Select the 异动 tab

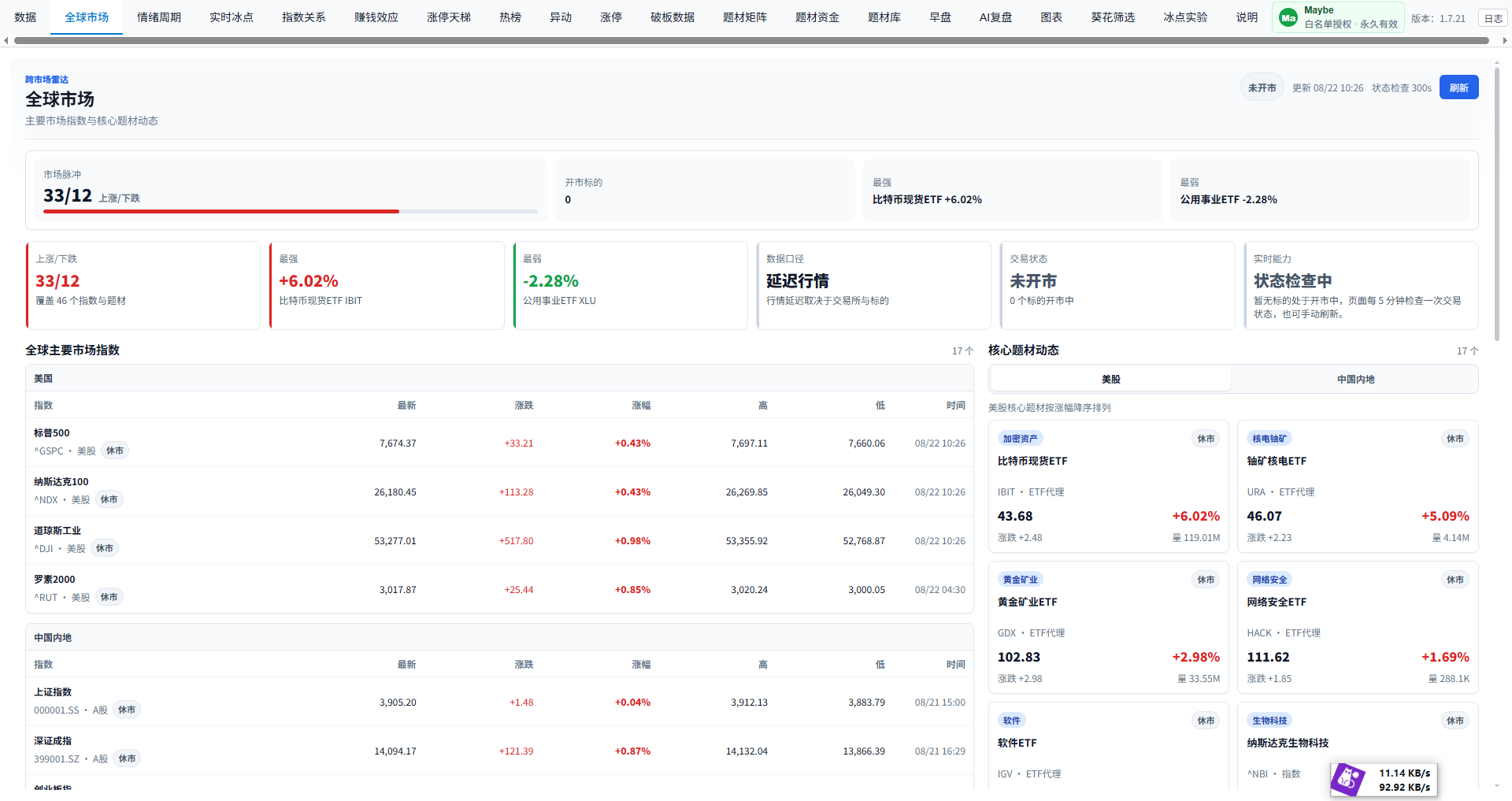(561, 17)
